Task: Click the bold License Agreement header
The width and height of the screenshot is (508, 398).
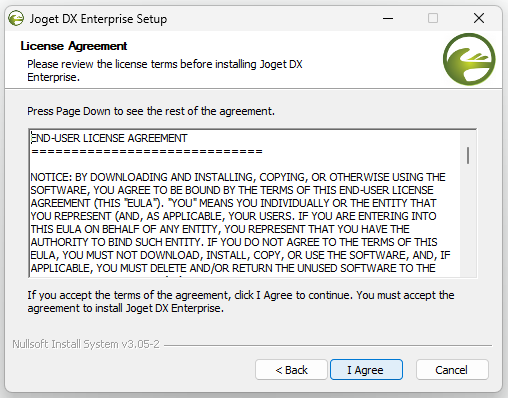Action: point(74,46)
